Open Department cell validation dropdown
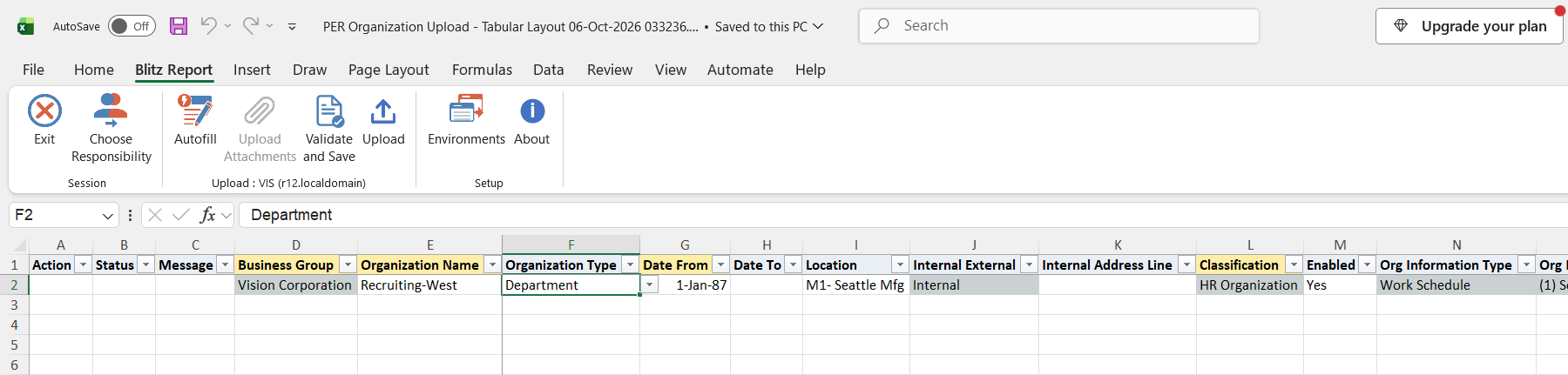1568x375 pixels. point(650,285)
